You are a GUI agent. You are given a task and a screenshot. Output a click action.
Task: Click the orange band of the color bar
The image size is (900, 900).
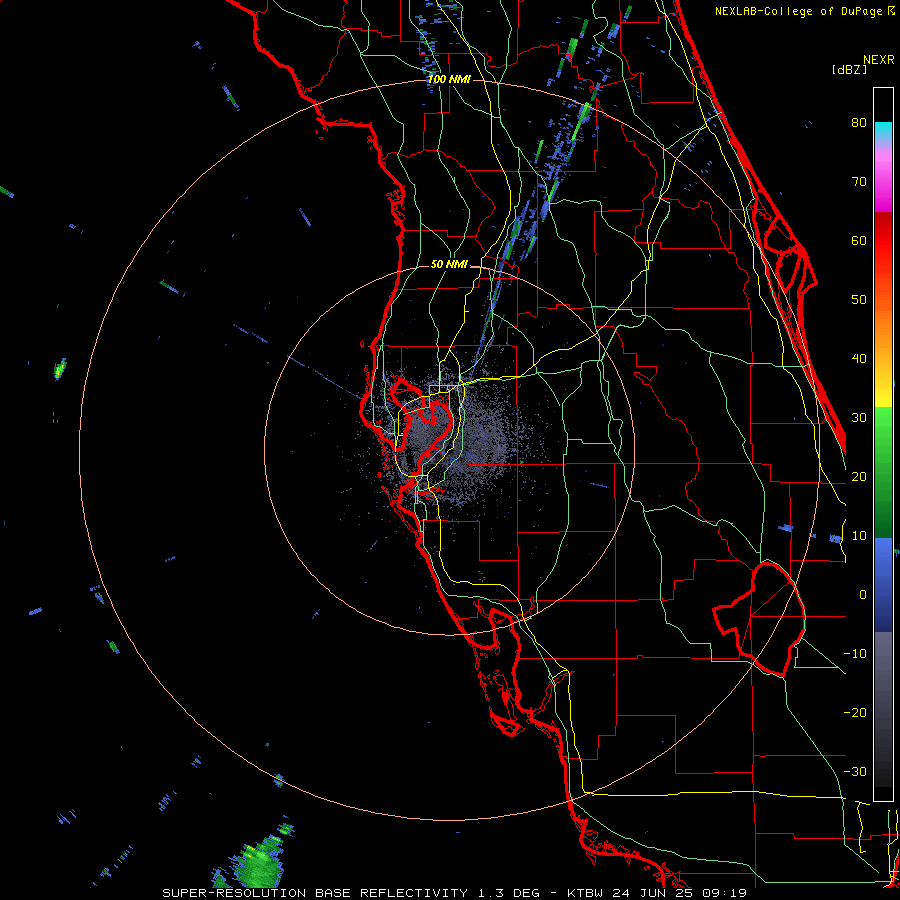[883, 330]
